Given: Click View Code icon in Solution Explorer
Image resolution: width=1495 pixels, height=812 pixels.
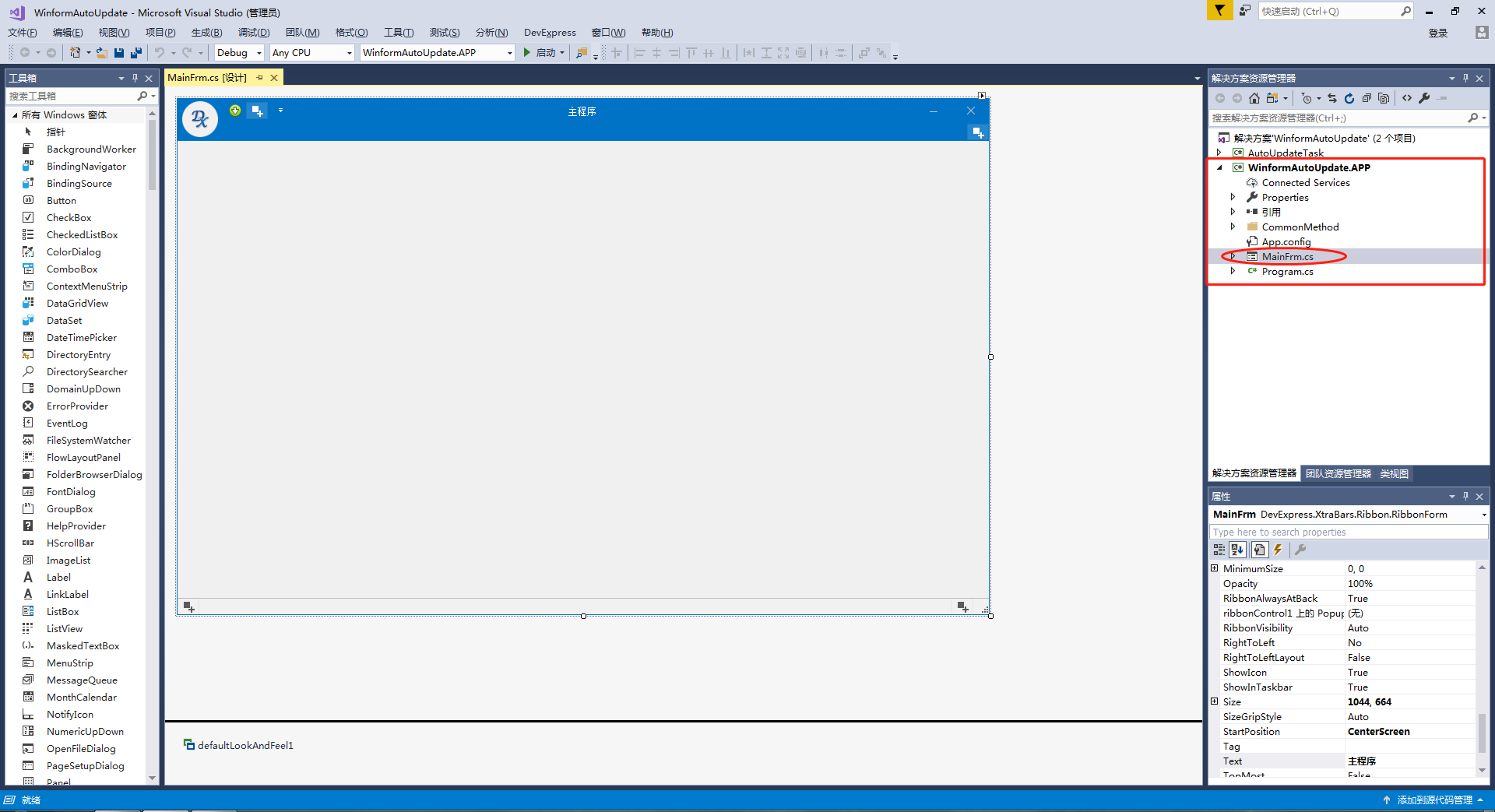Looking at the screenshot, I should pyautogui.click(x=1407, y=98).
